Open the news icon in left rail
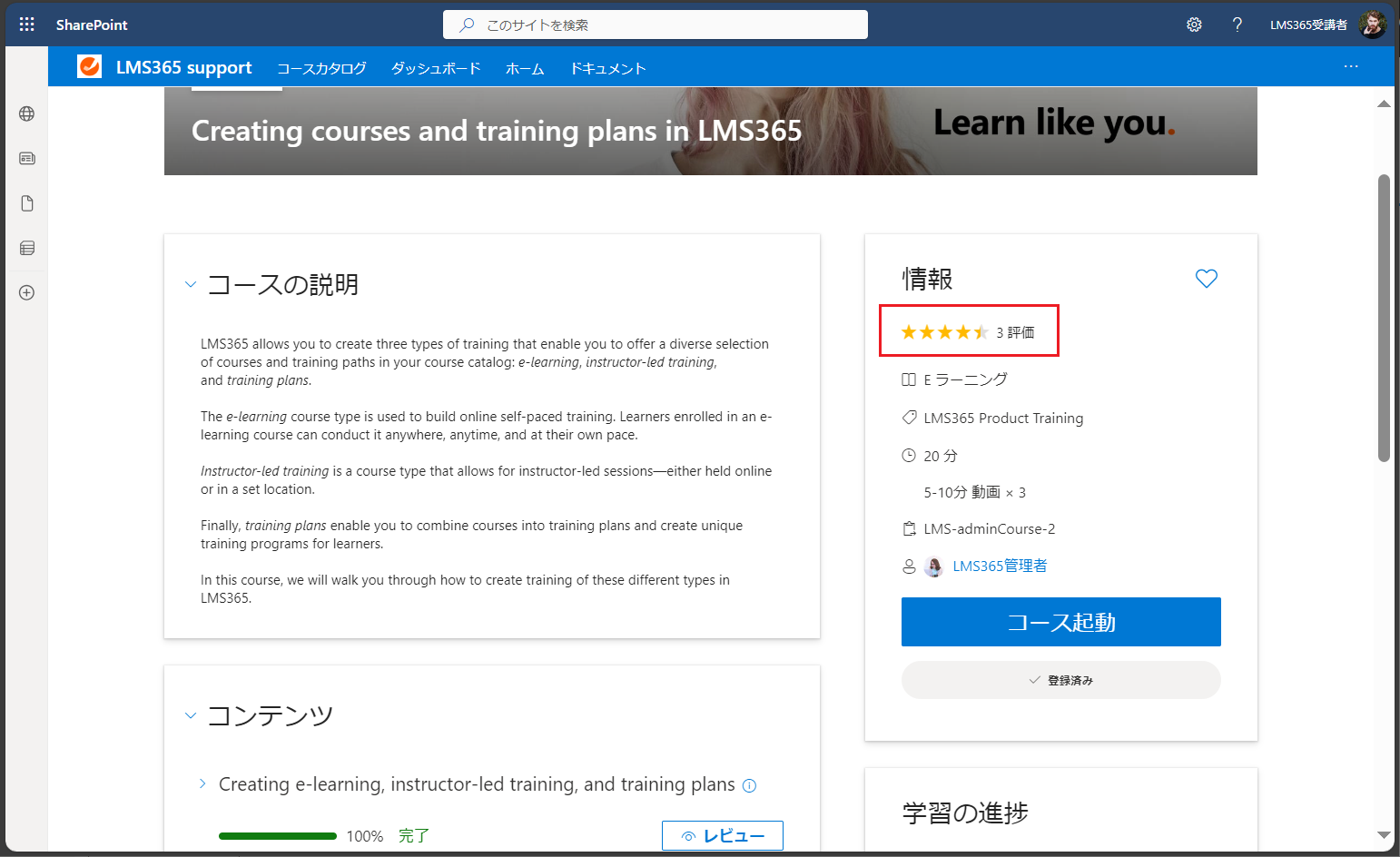This screenshot has width=1400, height=857. 27,158
